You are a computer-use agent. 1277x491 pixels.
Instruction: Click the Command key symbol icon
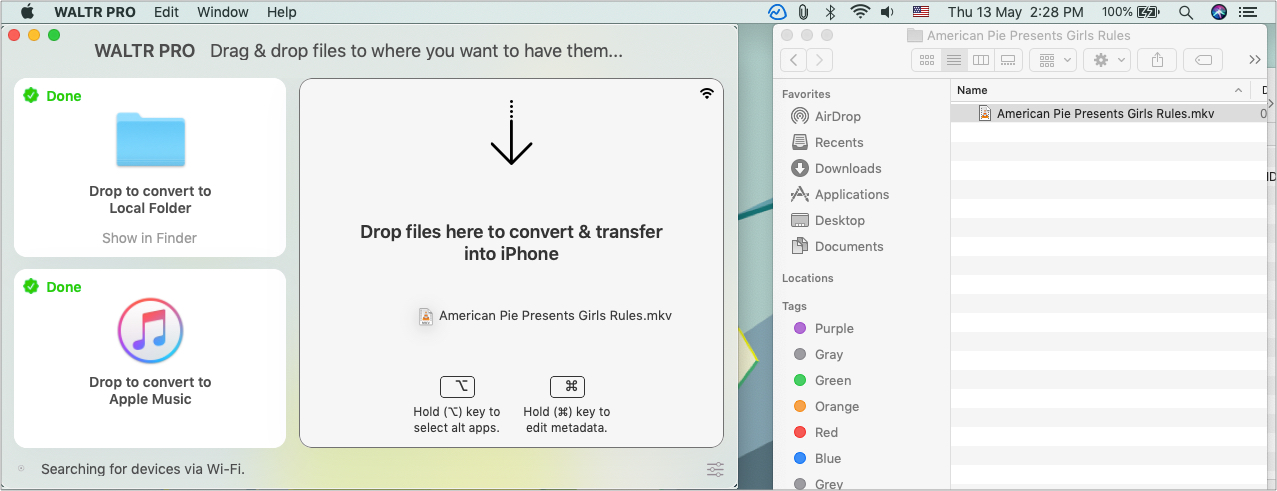pos(567,387)
